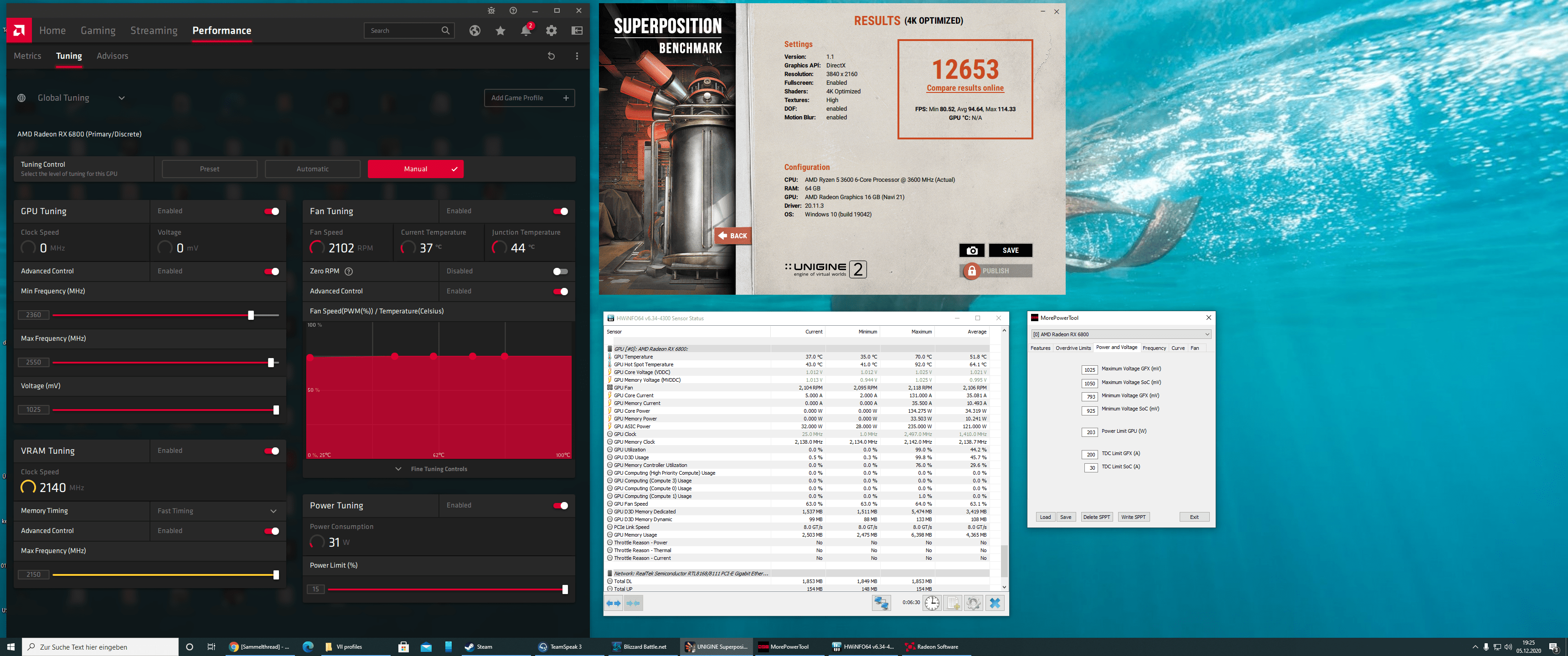Click the Compare results online link
This screenshot has height=656, width=1568.
point(965,88)
